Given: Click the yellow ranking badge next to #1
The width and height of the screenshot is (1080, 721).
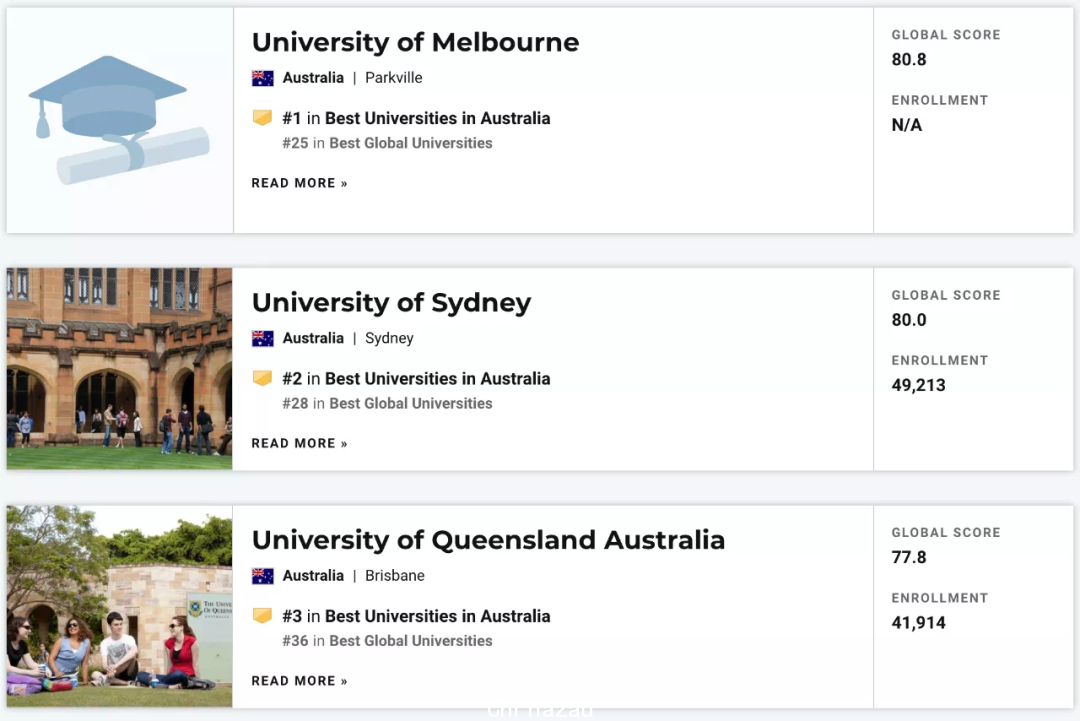Looking at the screenshot, I should [x=262, y=118].
